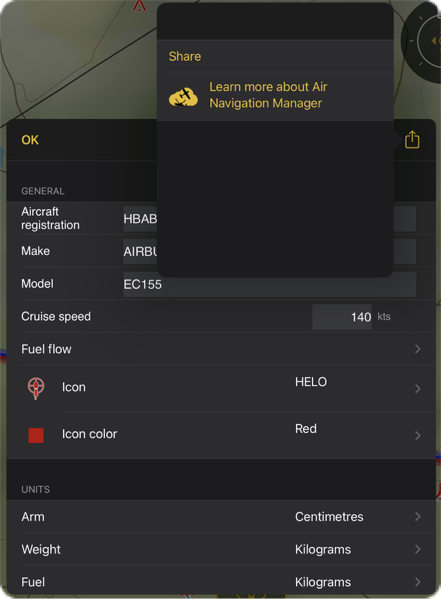This screenshot has width=441, height=599.
Task: Choose Share in the popover menu
Action: (185, 56)
